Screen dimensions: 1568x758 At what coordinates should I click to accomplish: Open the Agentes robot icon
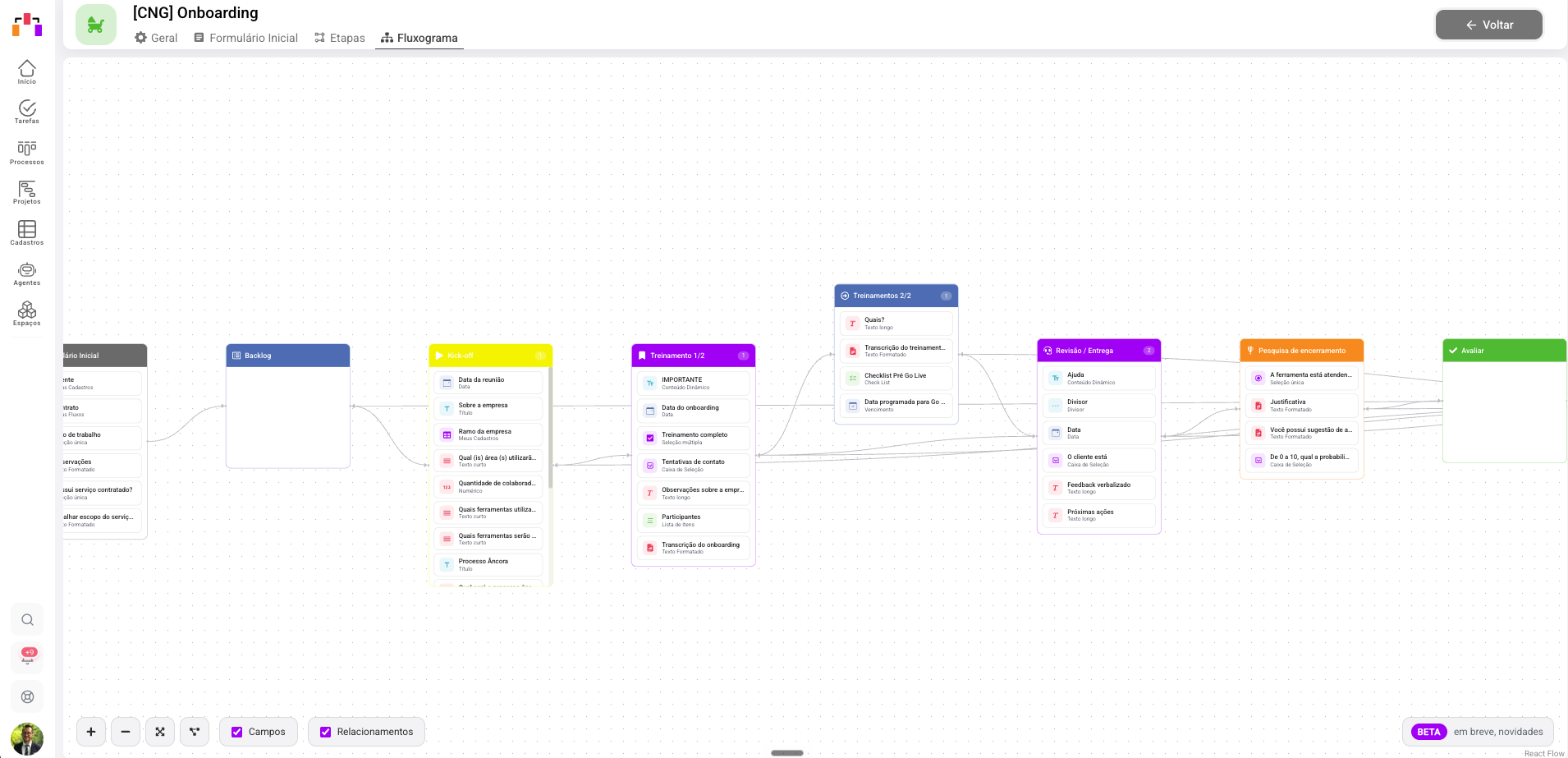27,274
